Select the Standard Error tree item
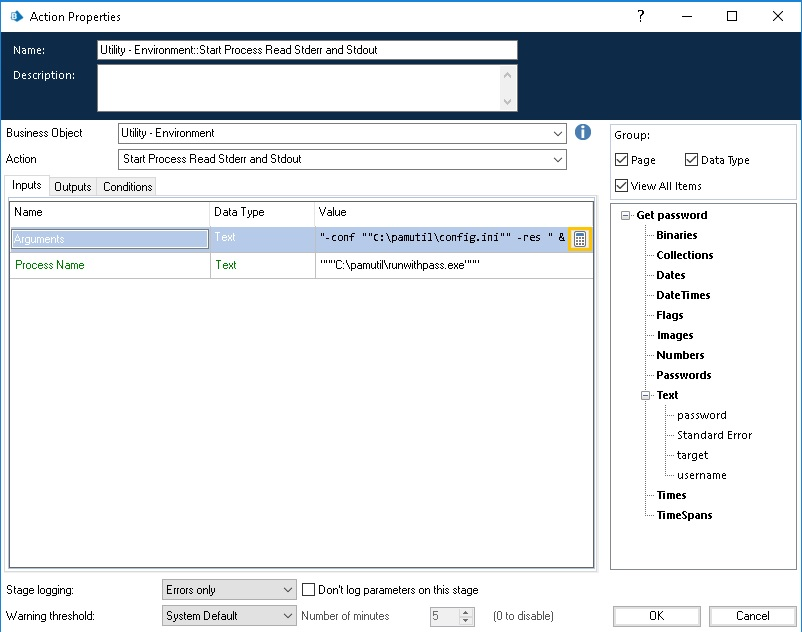 (713, 435)
